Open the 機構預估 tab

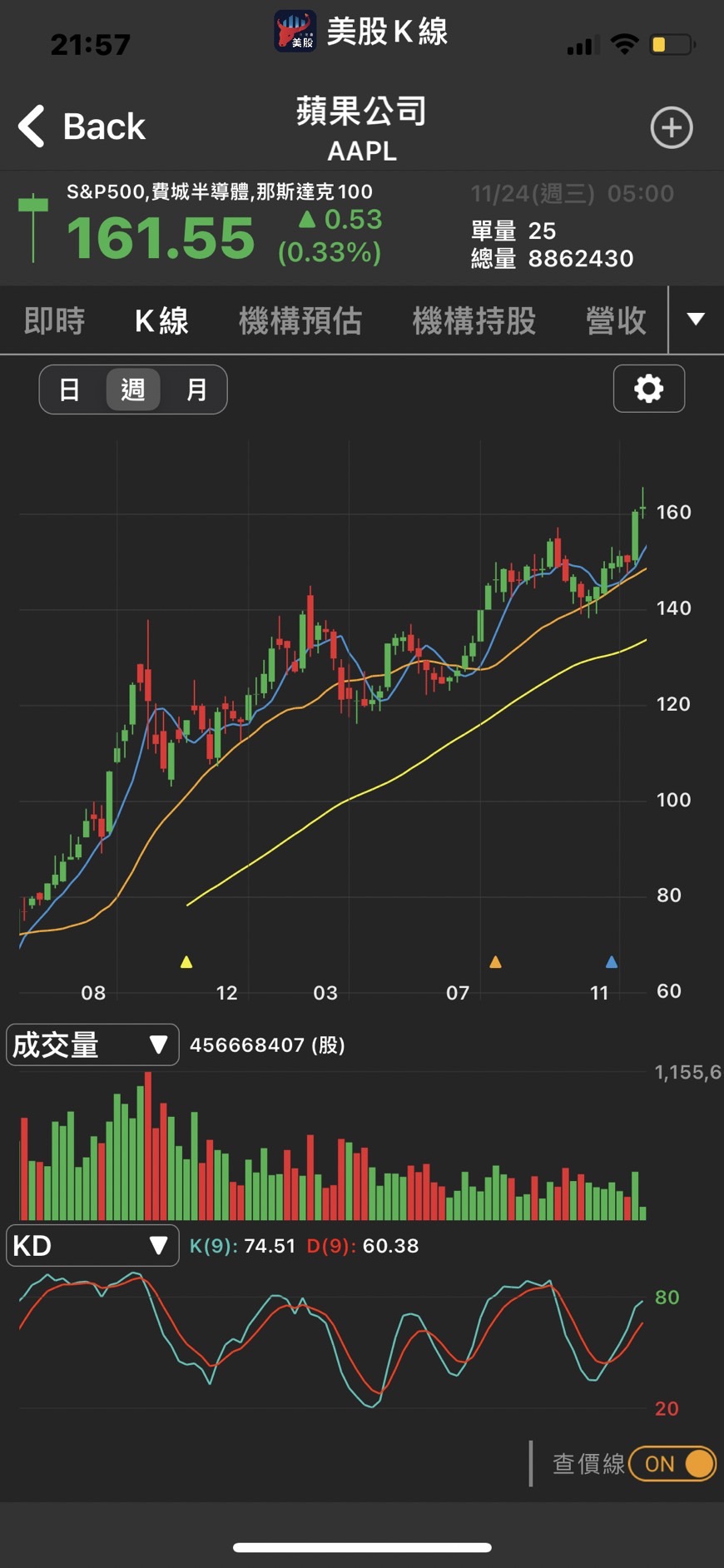click(300, 320)
